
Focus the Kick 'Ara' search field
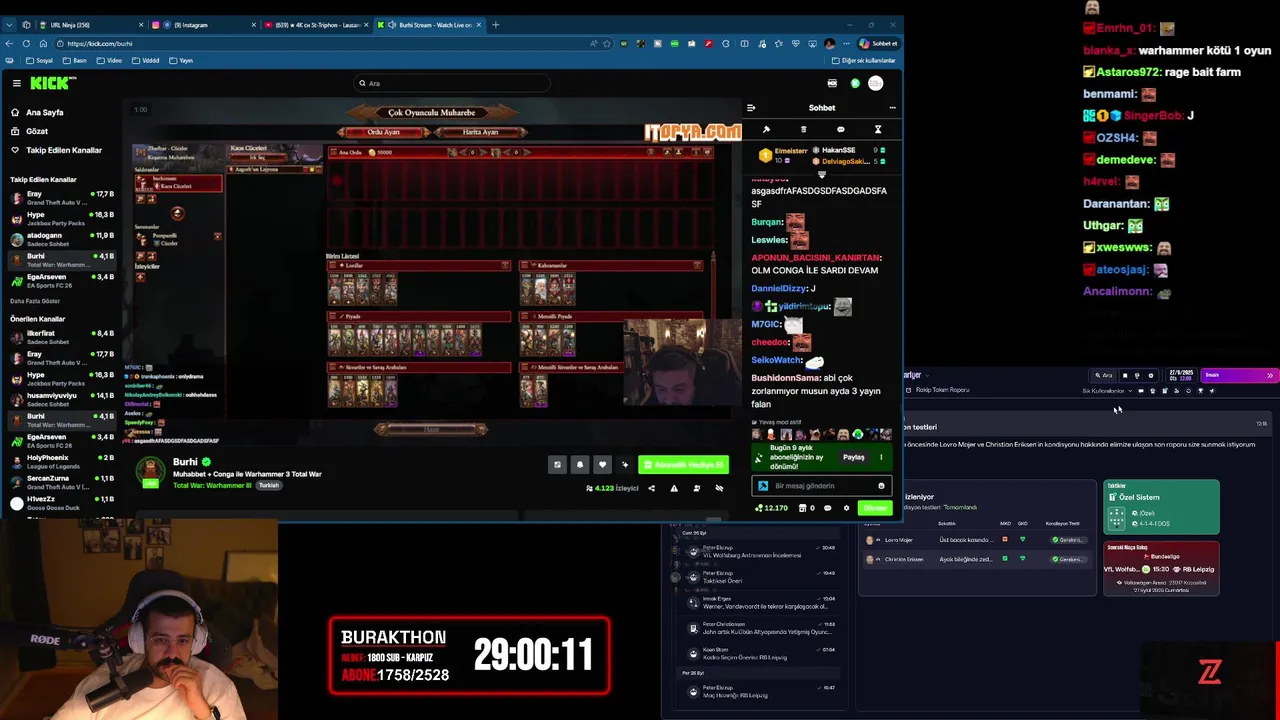(x=452, y=83)
